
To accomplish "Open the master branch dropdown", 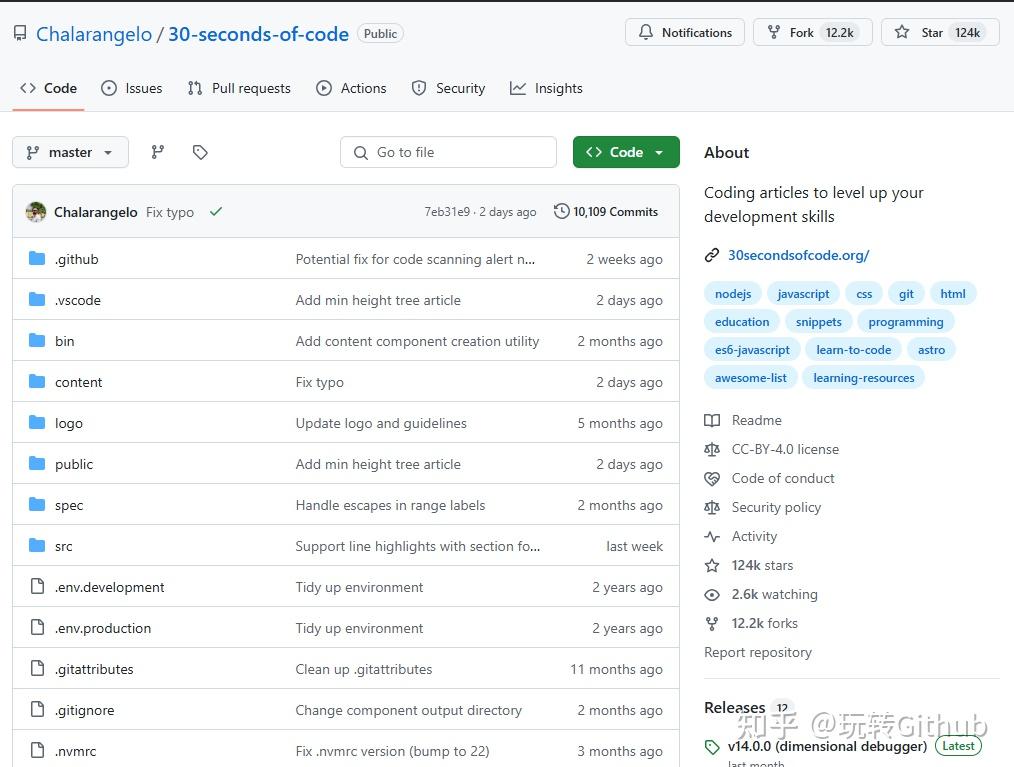I will click(70, 152).
